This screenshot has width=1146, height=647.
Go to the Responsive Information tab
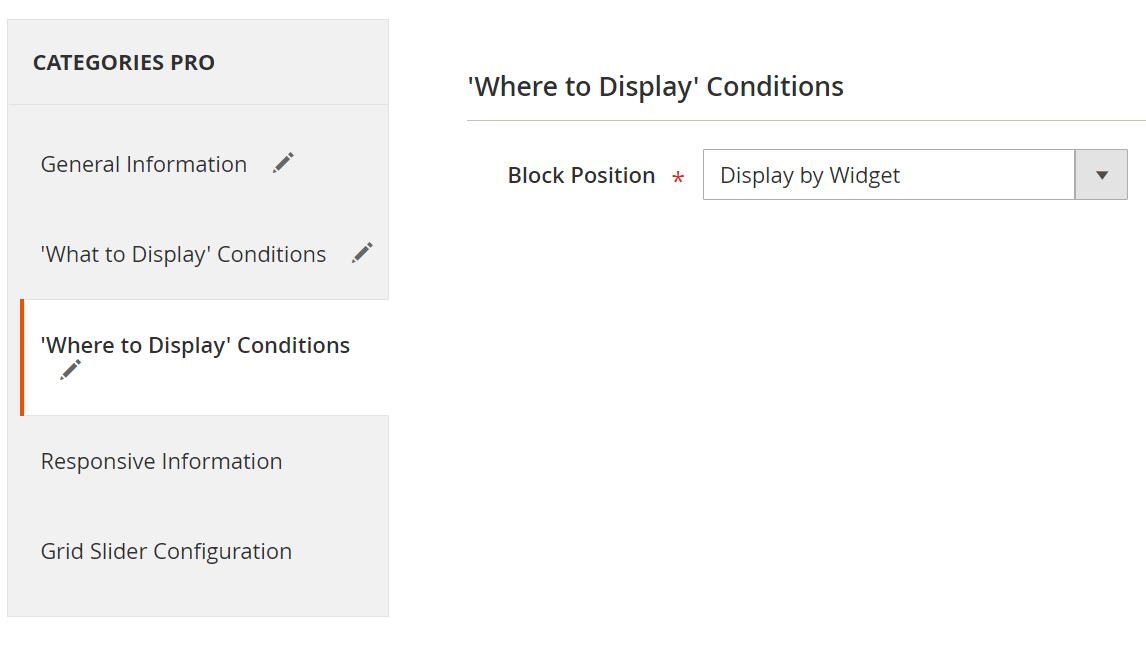161,461
